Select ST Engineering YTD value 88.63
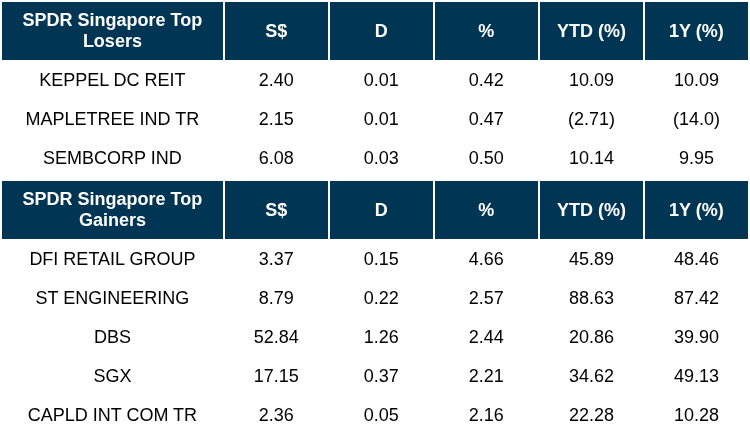 591,298
